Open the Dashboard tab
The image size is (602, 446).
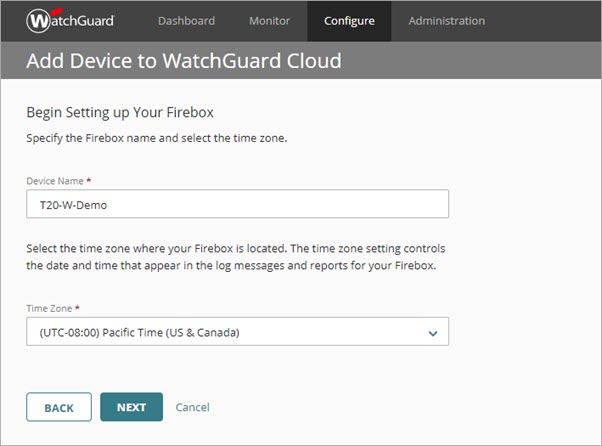(186, 21)
